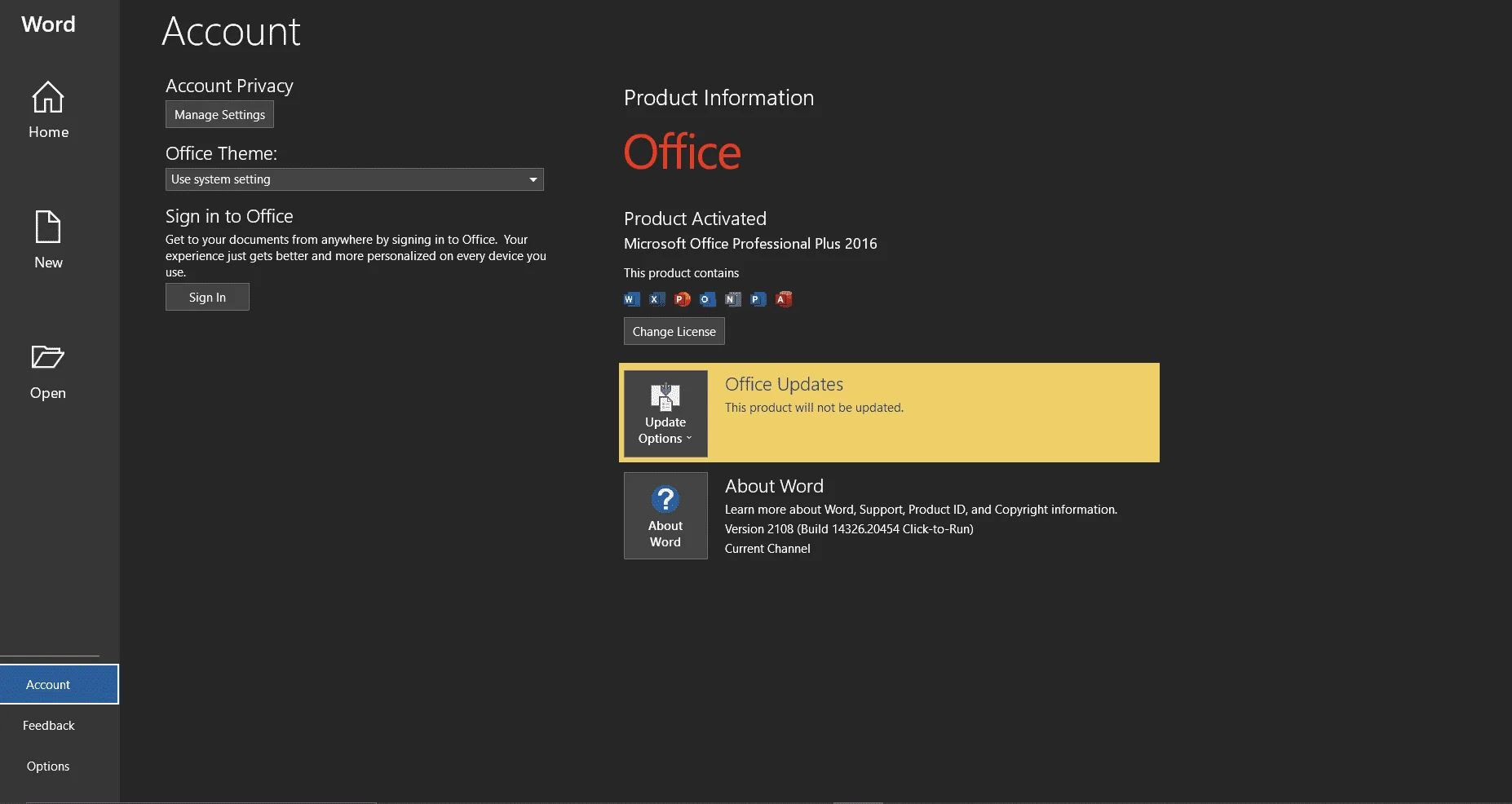Click the Open folder icon
The width and height of the screenshot is (1512, 804).
point(47,357)
